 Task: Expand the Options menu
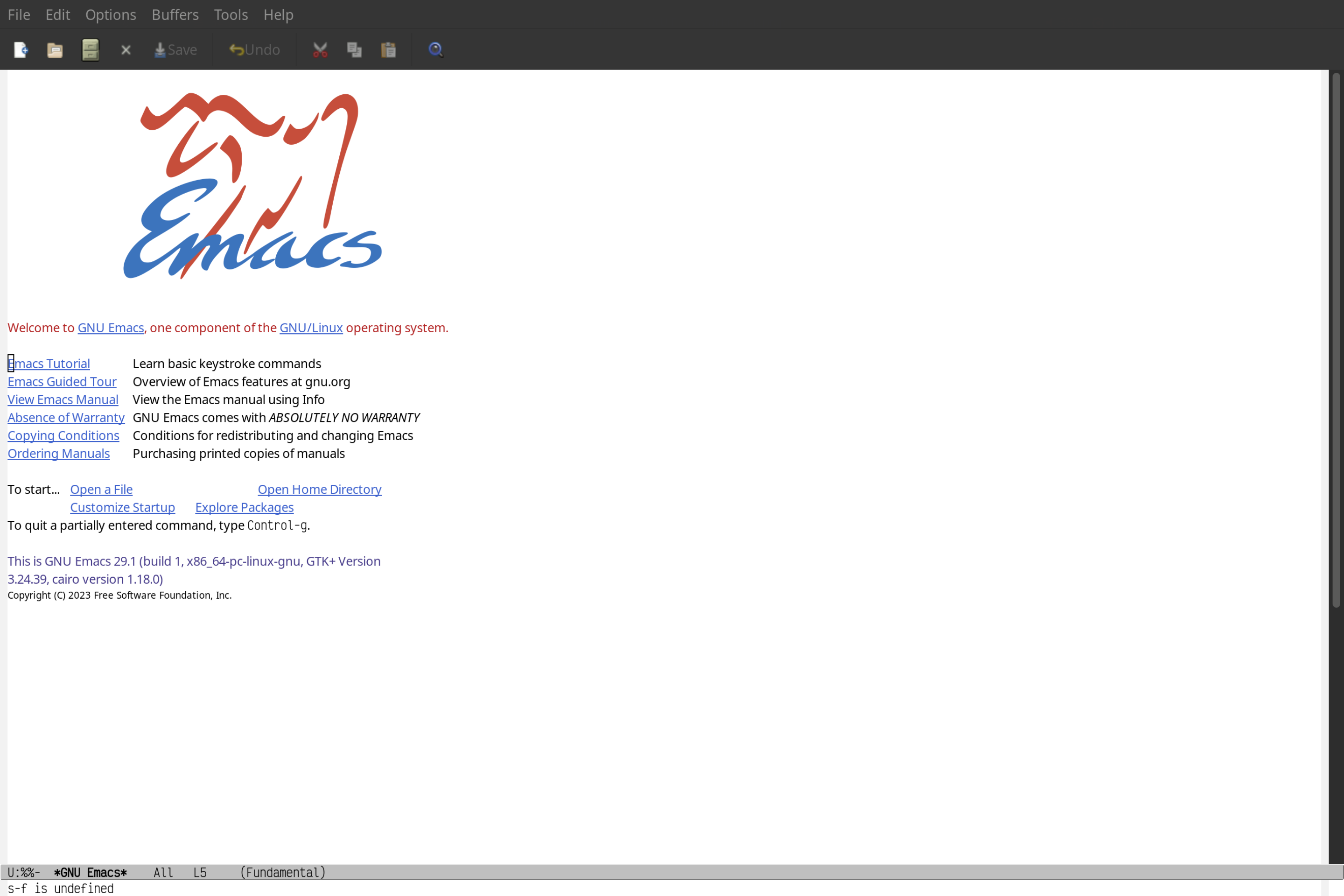click(110, 14)
